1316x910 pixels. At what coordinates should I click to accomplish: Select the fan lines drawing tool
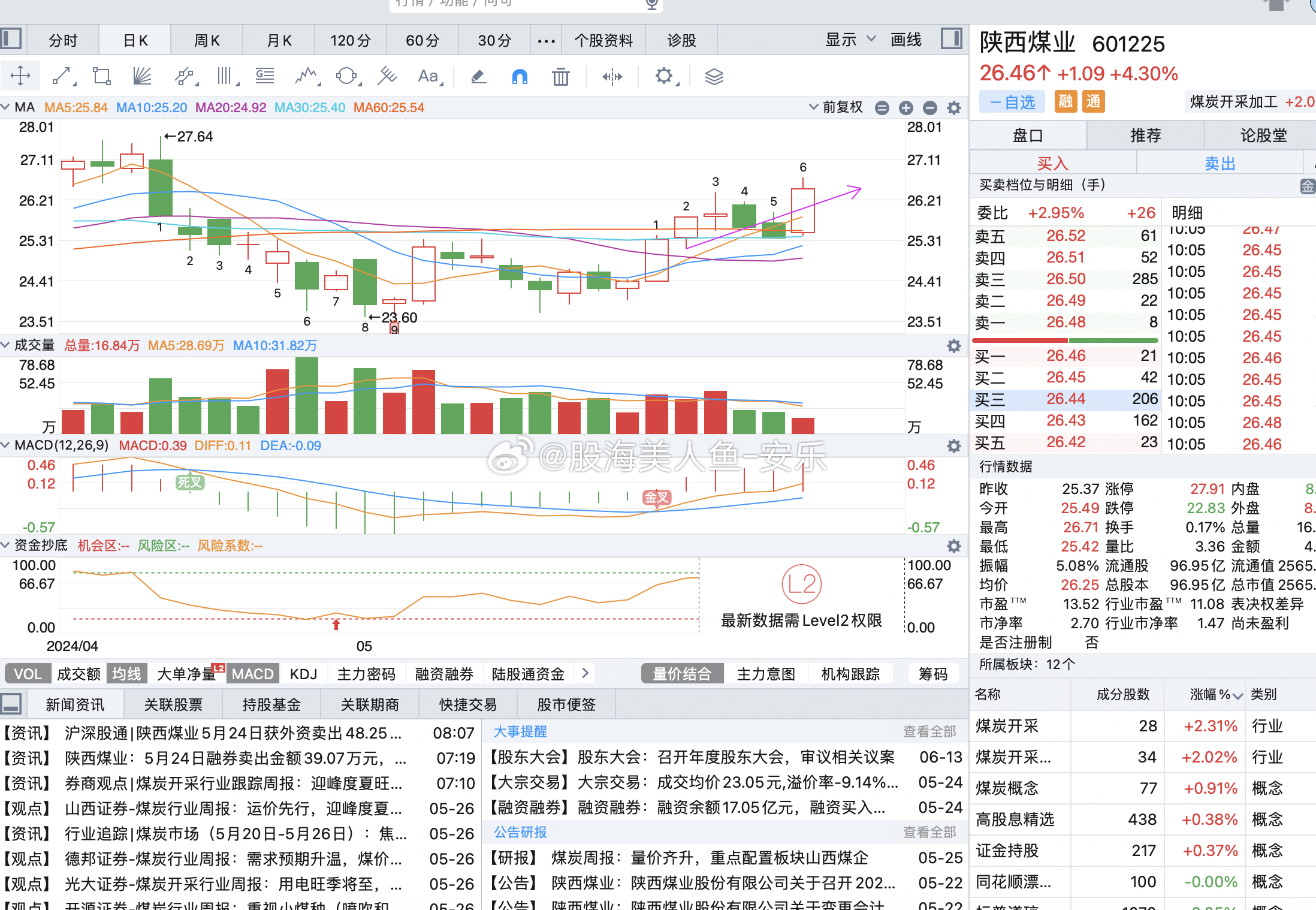coord(142,76)
